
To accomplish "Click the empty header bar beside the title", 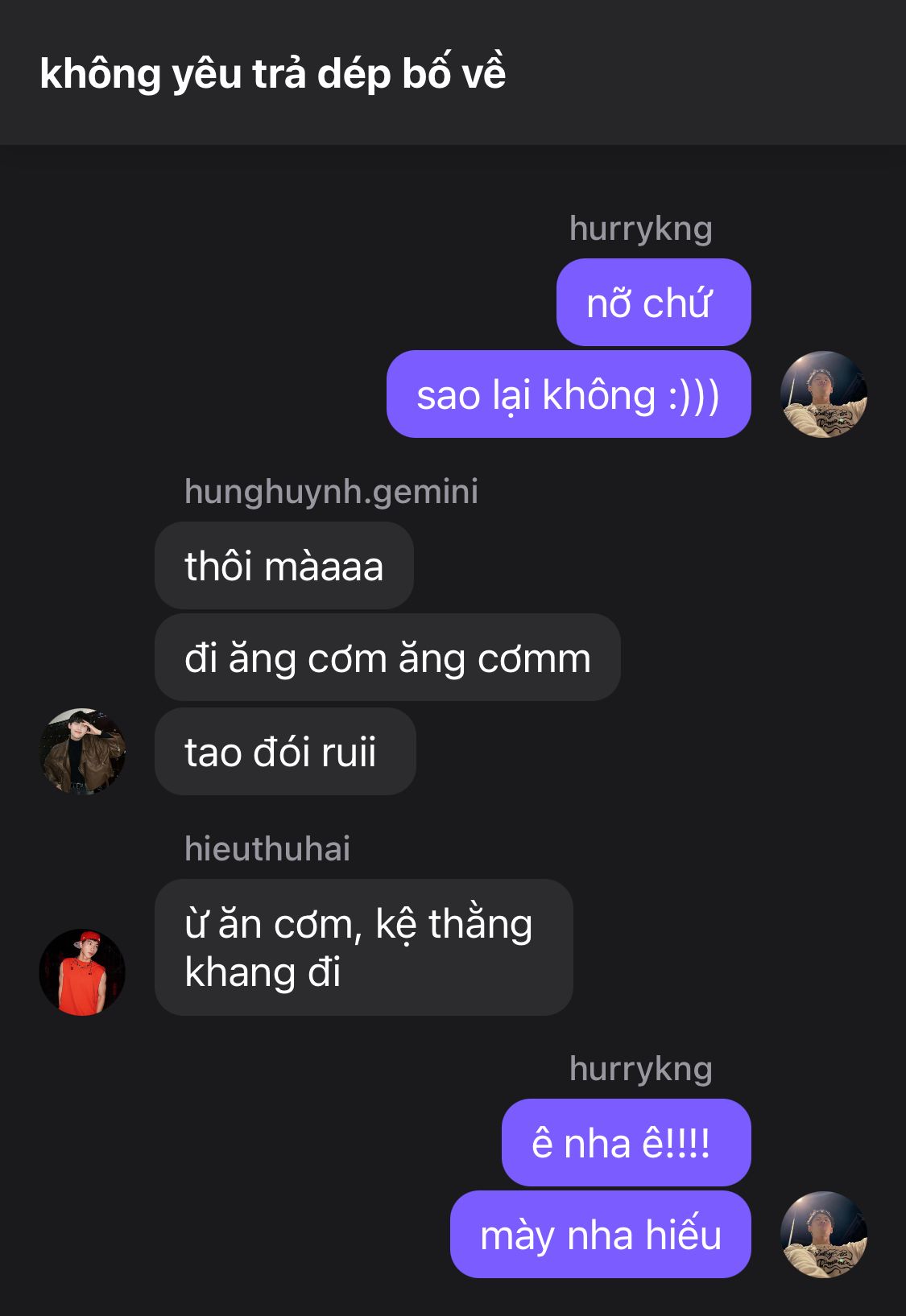I will (701, 73).
